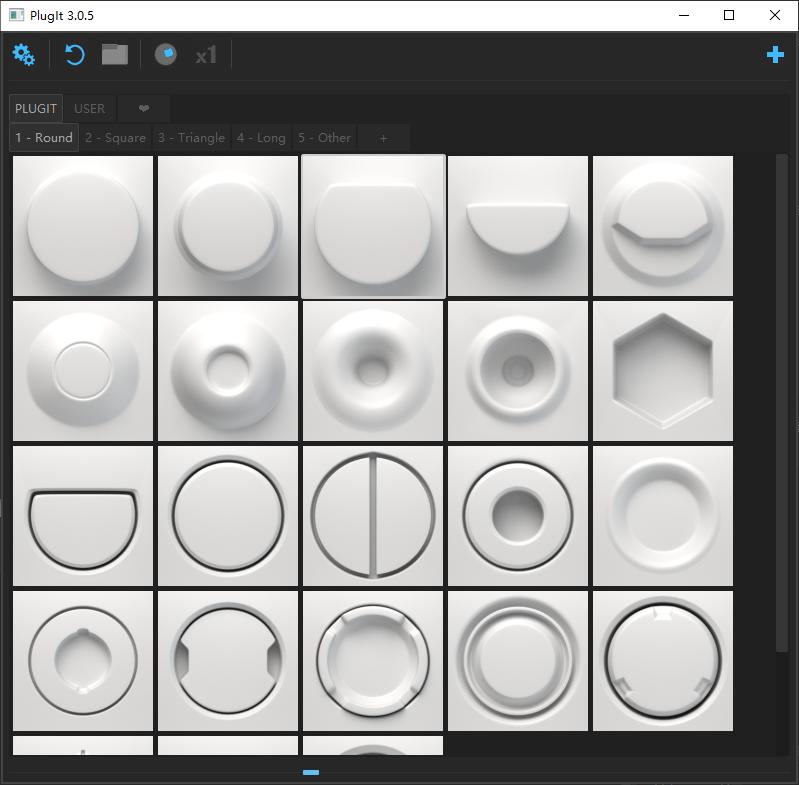Select the half-circle ledge plug thumbnail
799x785 pixels.
pyautogui.click(x=518, y=226)
